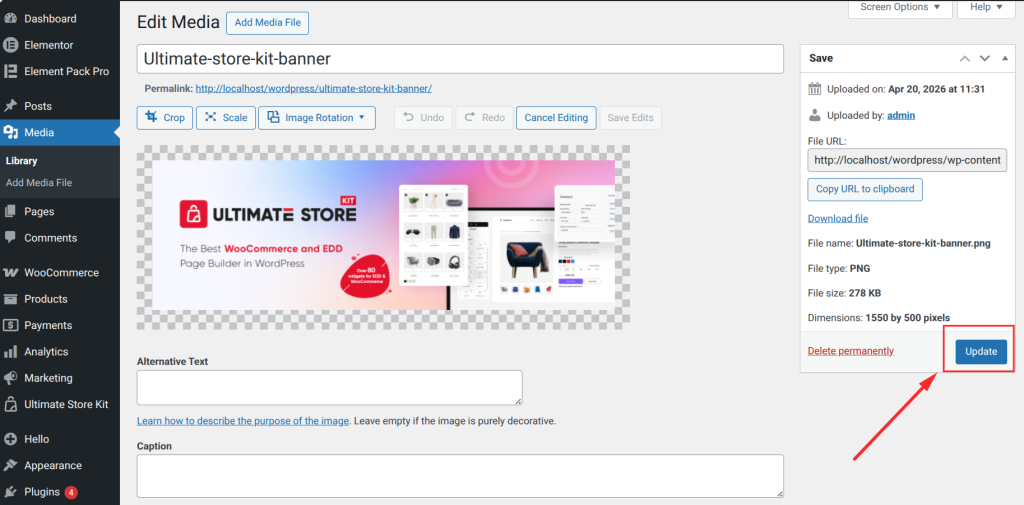Click the Edit Media heading

(178, 22)
